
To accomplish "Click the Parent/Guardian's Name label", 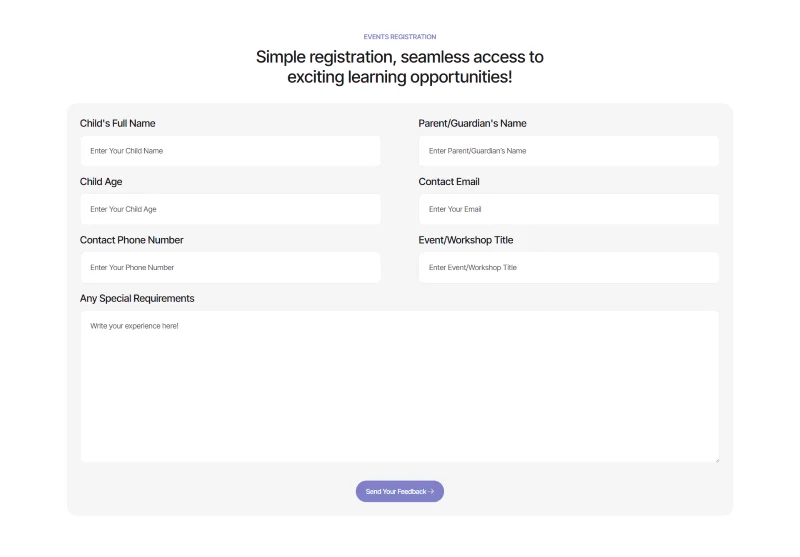I will point(472,123).
